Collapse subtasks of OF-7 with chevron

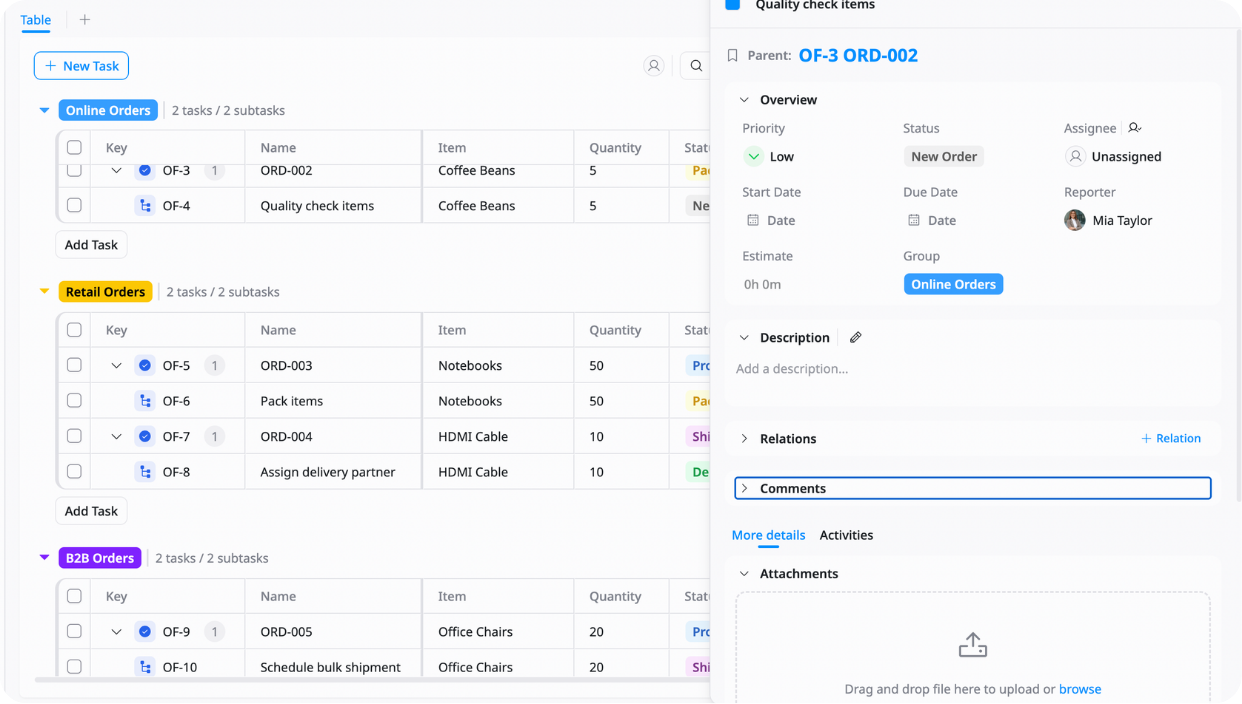click(116, 437)
